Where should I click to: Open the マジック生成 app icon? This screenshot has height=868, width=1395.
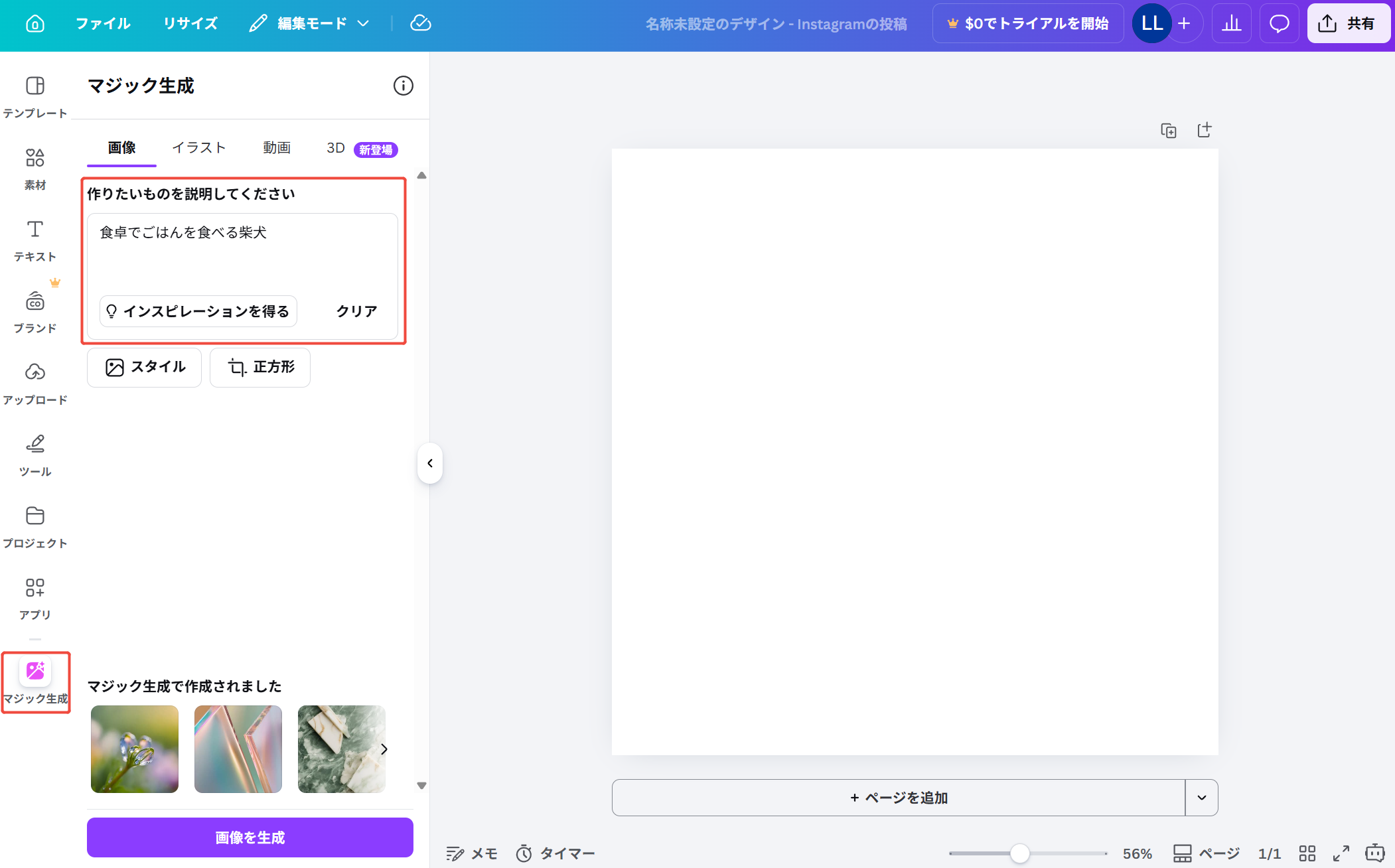pos(35,672)
